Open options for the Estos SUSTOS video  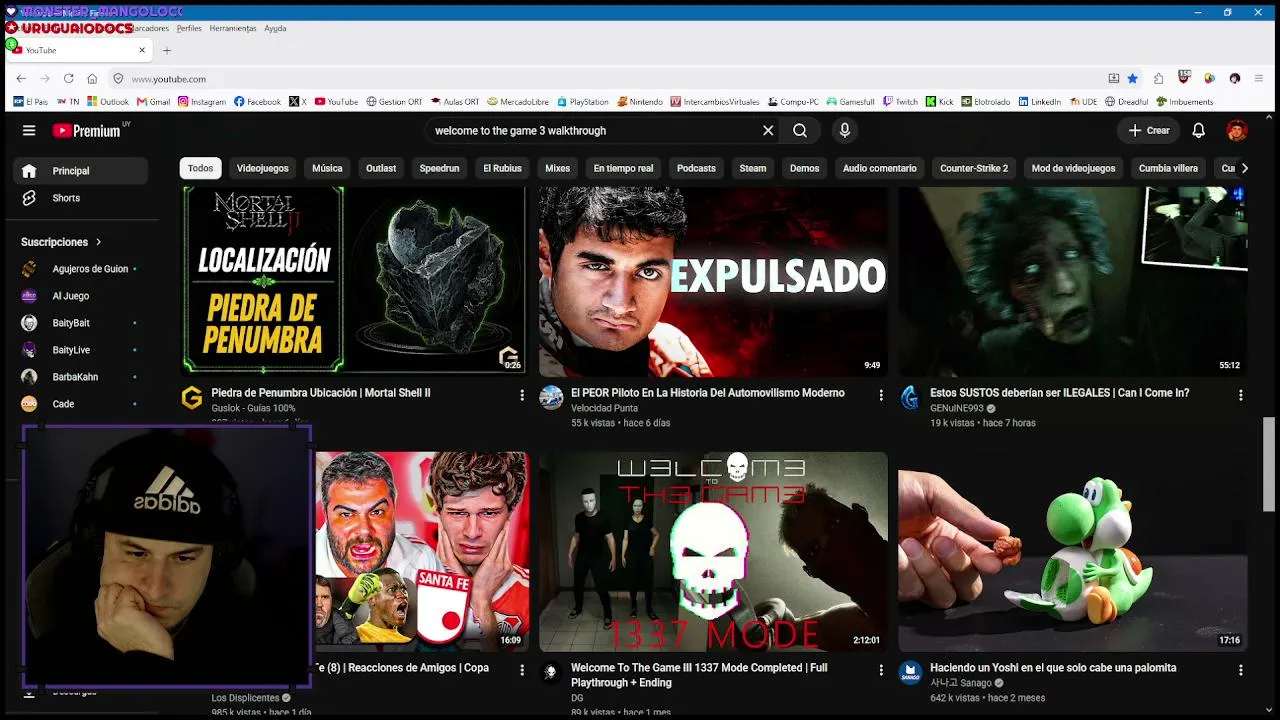point(1241,395)
